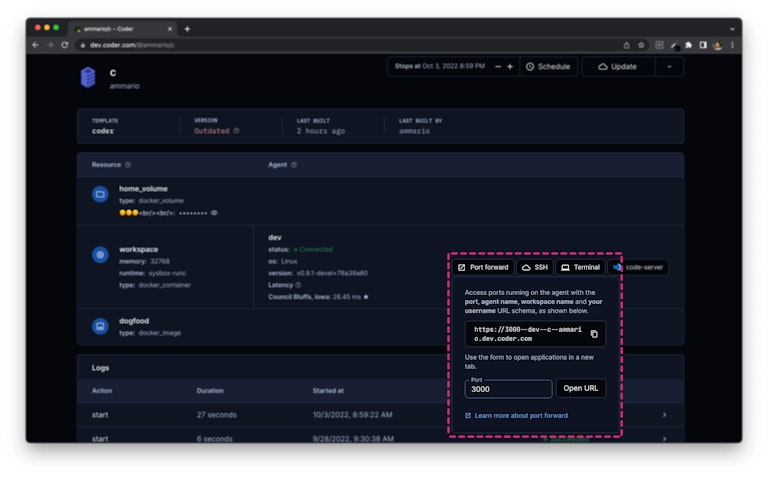Follow the Learn more about port forward link
Screen dimensions: 768x477
pos(520,415)
